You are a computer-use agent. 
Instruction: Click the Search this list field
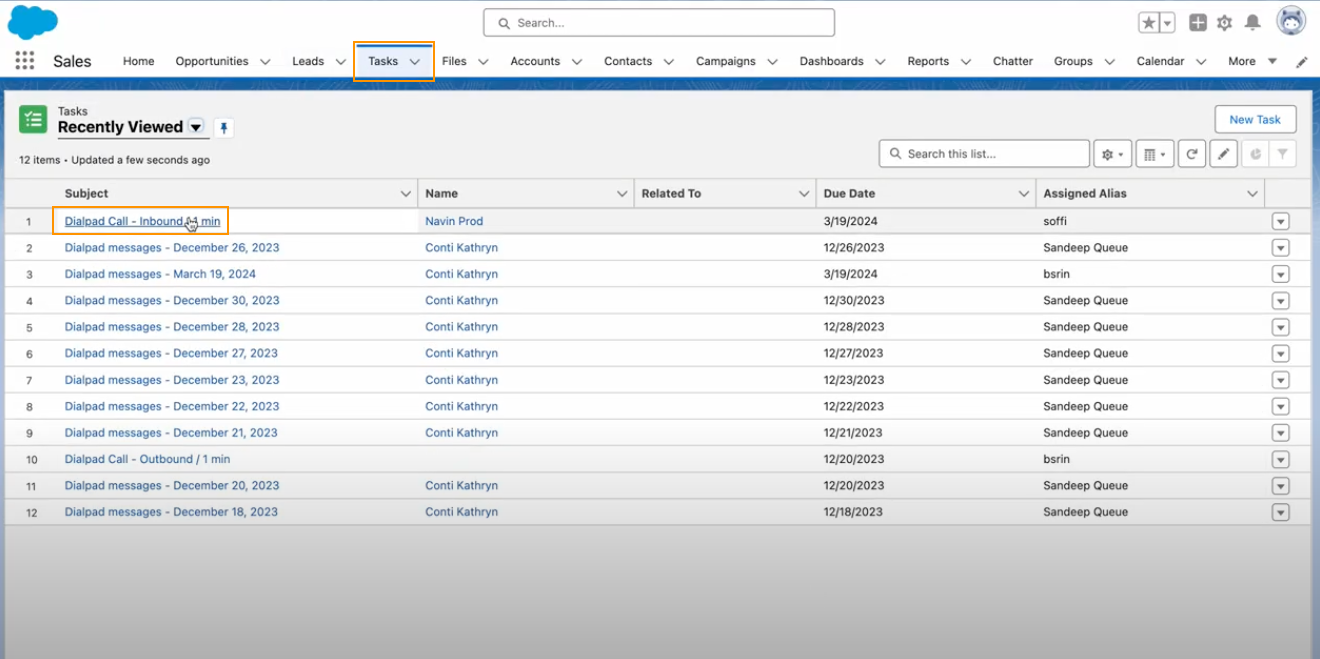(984, 154)
